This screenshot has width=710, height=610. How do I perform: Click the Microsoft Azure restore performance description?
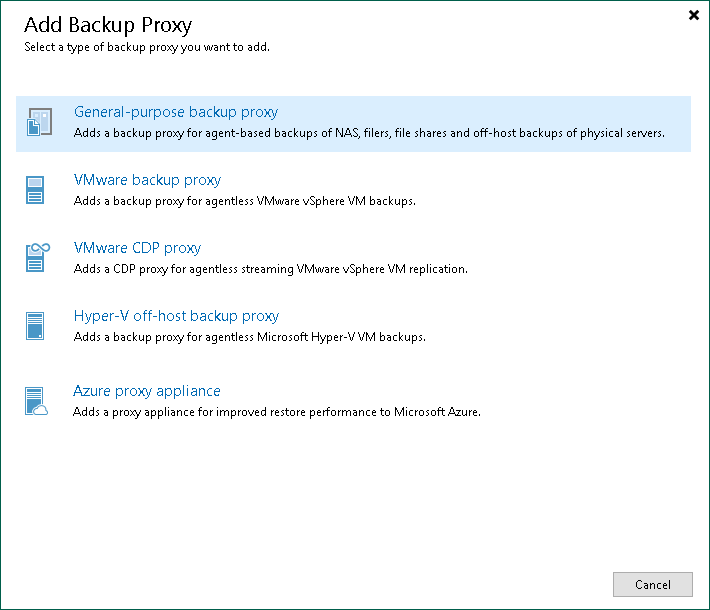click(277, 411)
